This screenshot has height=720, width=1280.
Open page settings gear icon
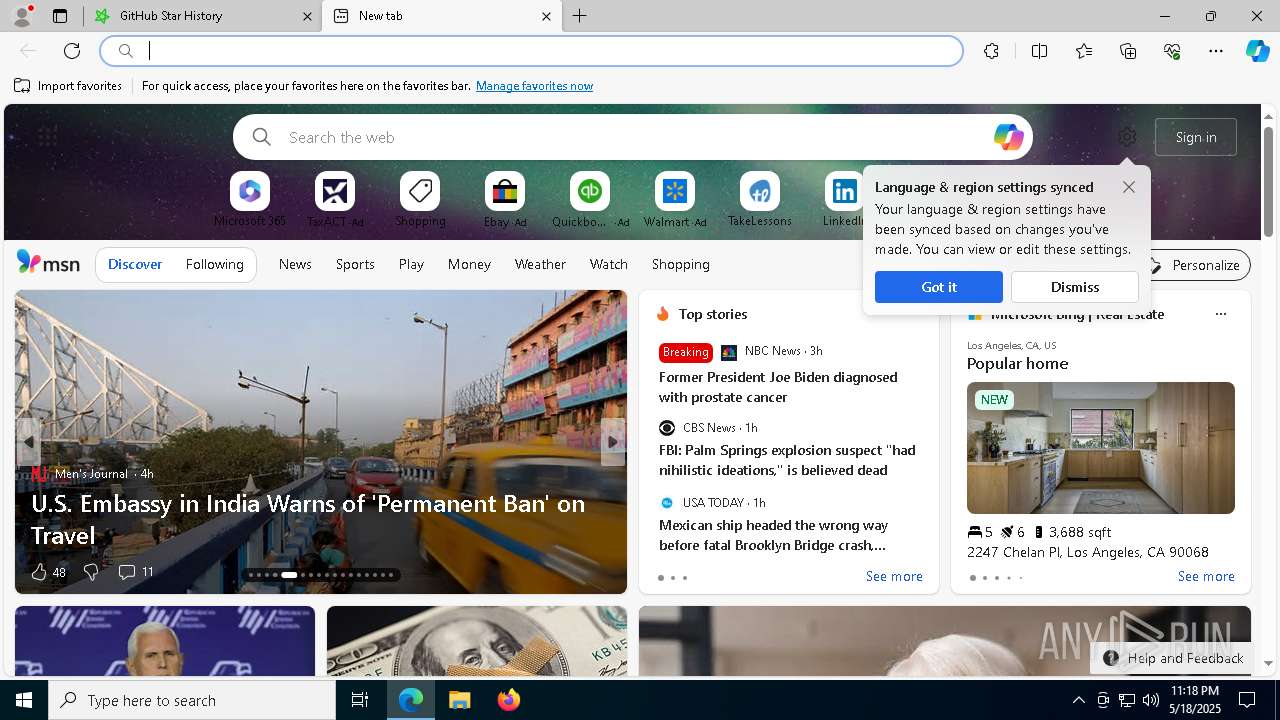(1127, 137)
